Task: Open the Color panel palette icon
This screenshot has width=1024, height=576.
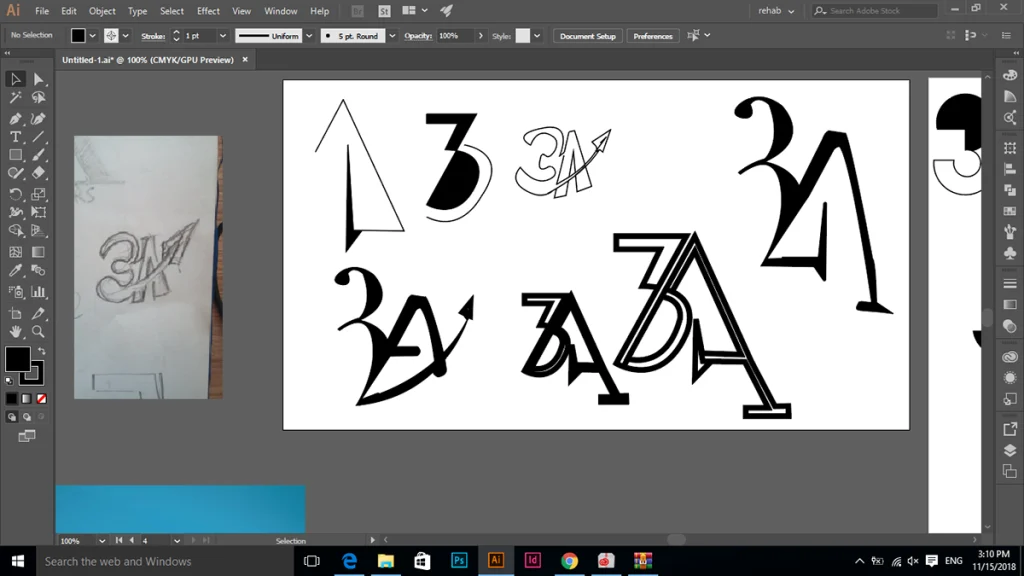Action: pyautogui.click(x=1010, y=76)
